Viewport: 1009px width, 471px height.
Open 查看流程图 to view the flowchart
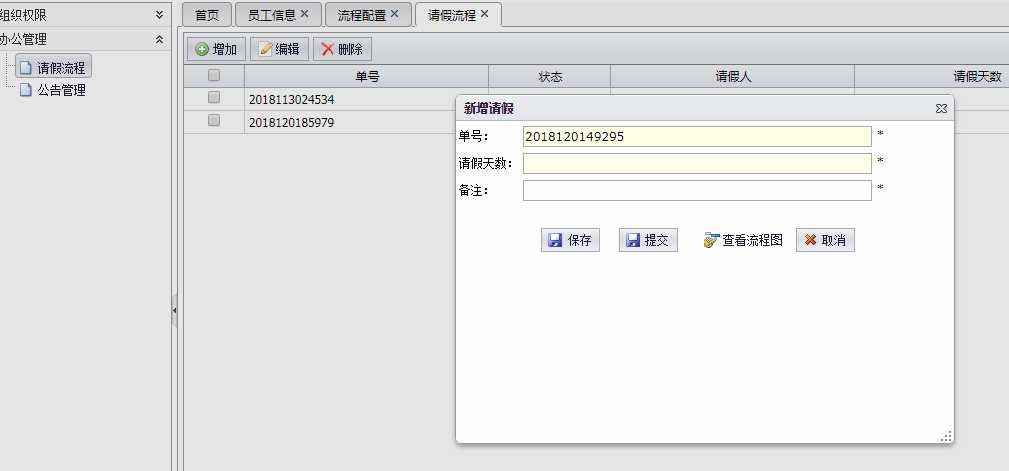click(743, 240)
